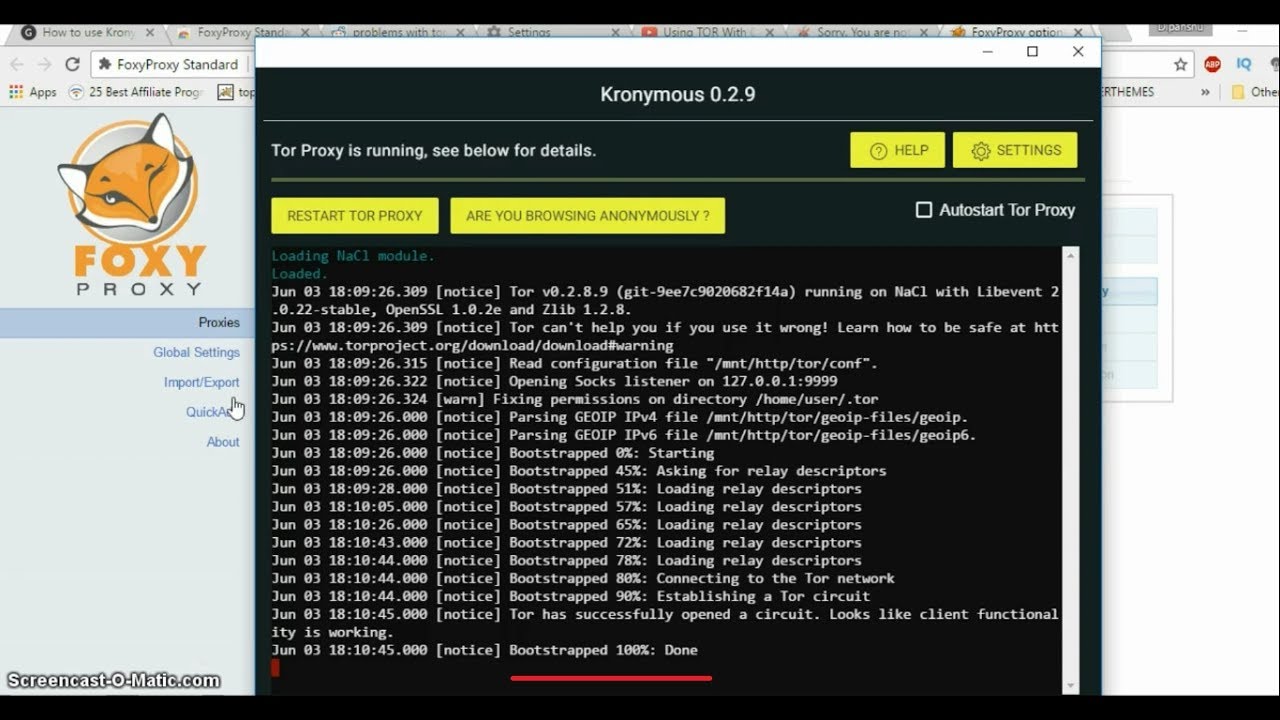
Task: Close the Using TOR With tab
Action: coord(769,32)
